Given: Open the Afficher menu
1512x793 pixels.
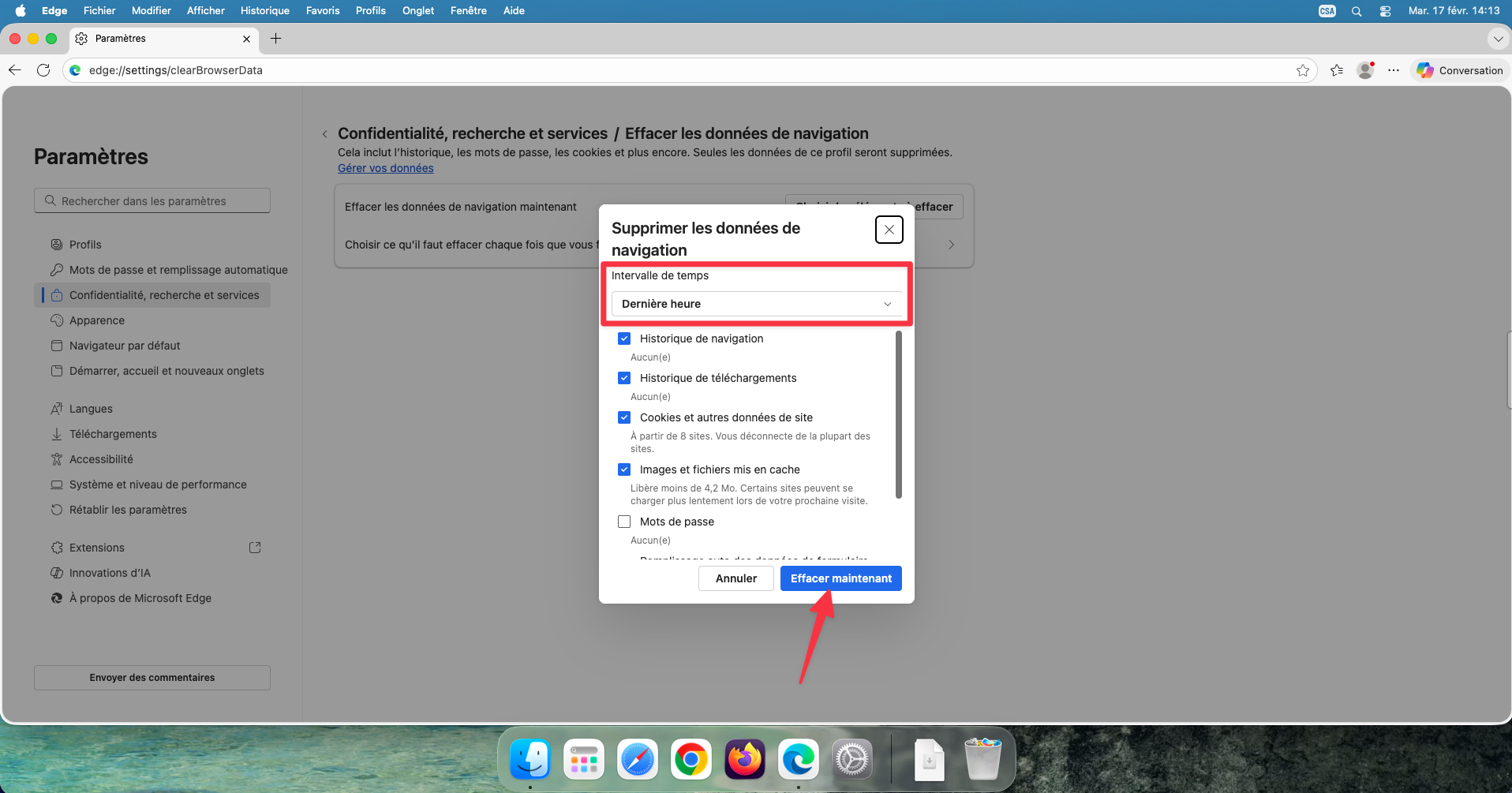Looking at the screenshot, I should tap(206, 11).
